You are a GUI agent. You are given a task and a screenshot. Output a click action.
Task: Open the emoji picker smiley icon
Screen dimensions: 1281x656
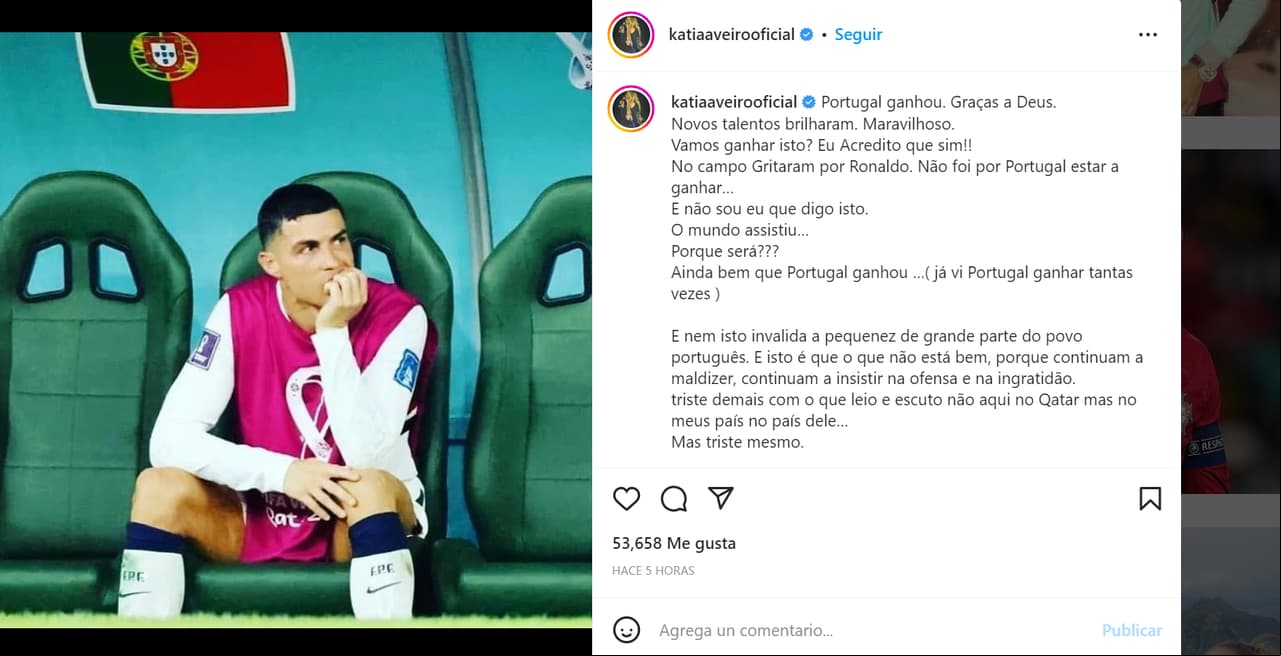point(626,630)
